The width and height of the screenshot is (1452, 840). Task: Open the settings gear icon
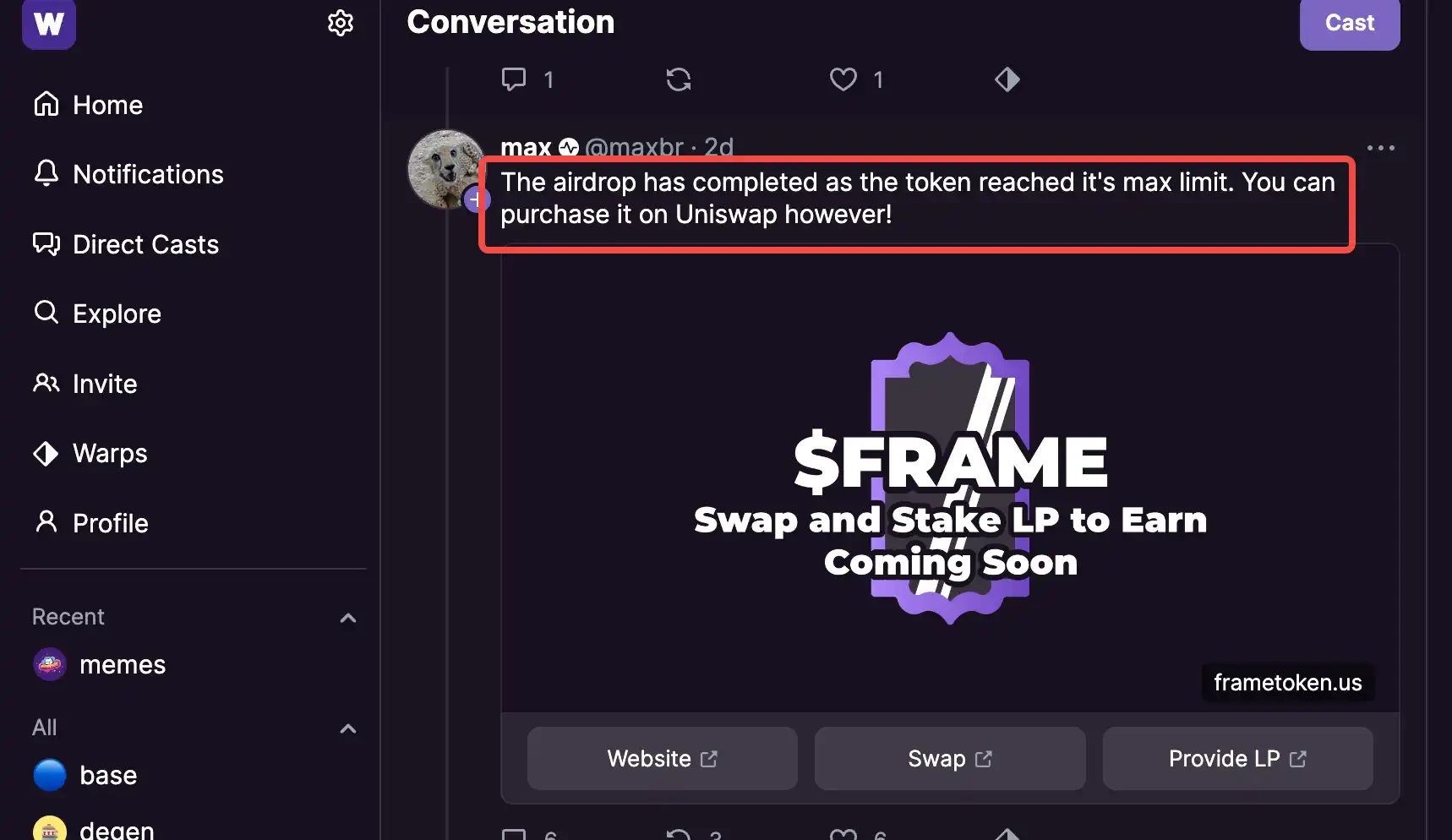[340, 23]
